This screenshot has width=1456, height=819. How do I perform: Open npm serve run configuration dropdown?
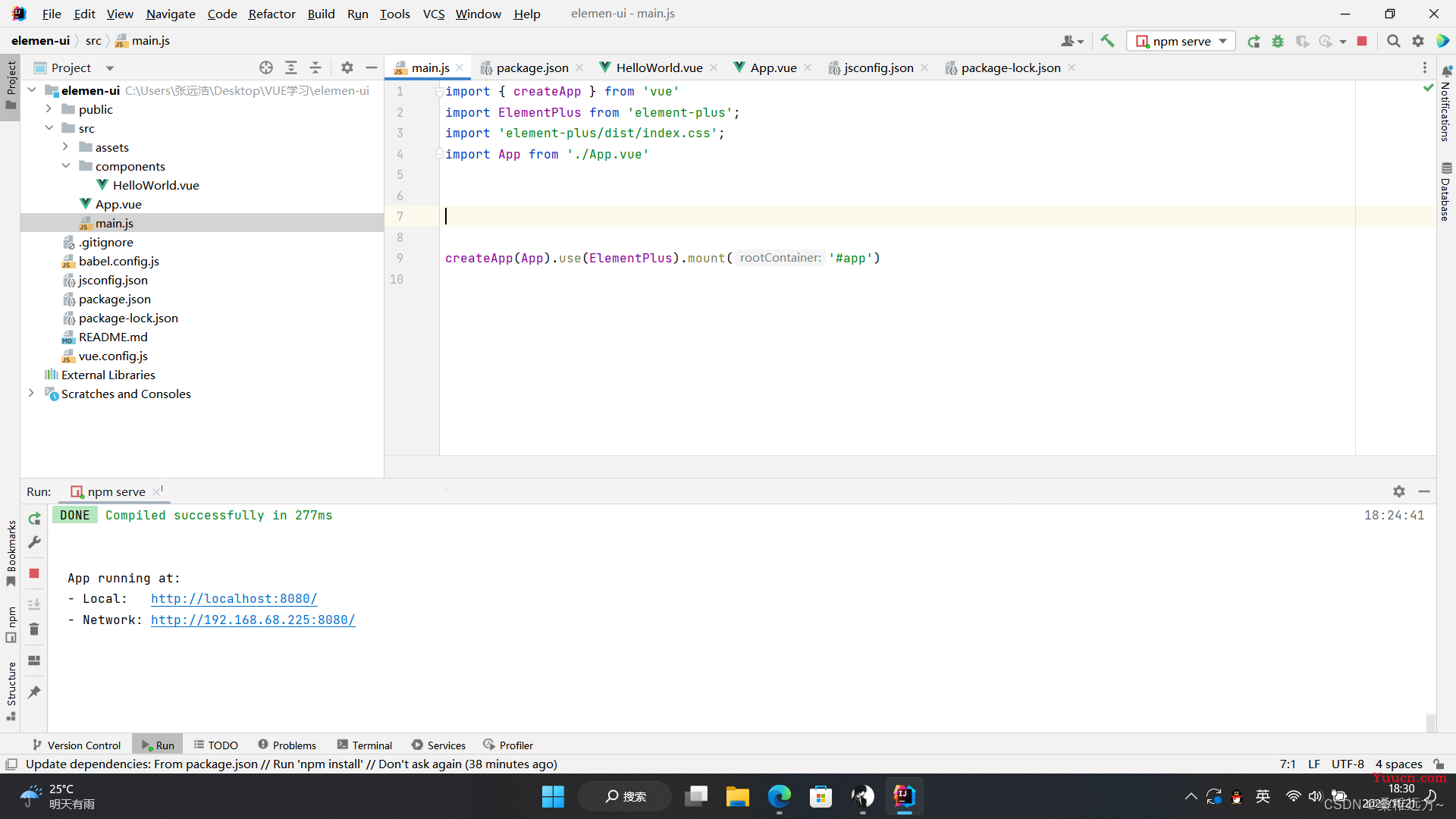coord(1181,41)
